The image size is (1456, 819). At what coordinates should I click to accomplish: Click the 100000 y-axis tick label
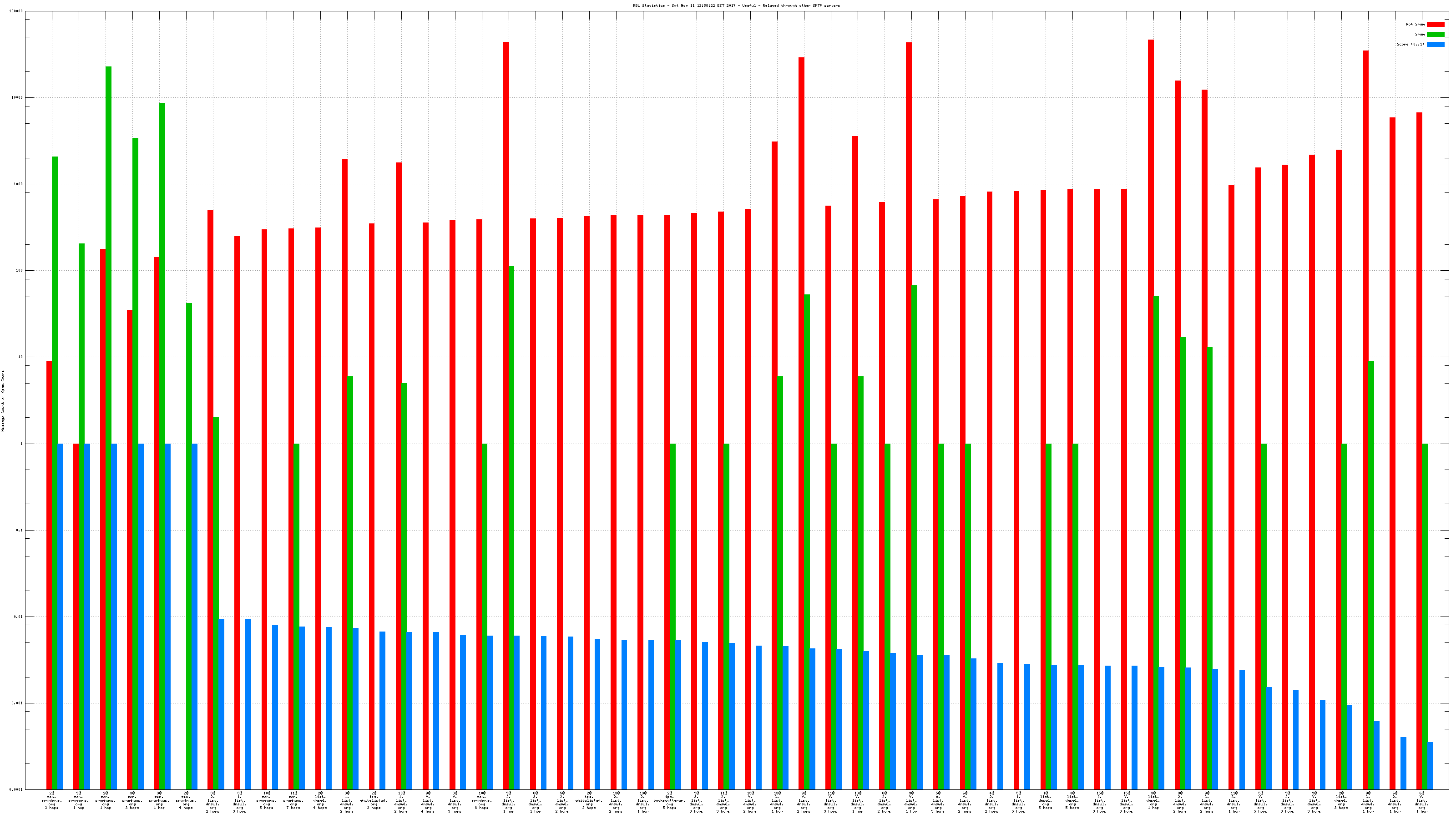point(17,11)
